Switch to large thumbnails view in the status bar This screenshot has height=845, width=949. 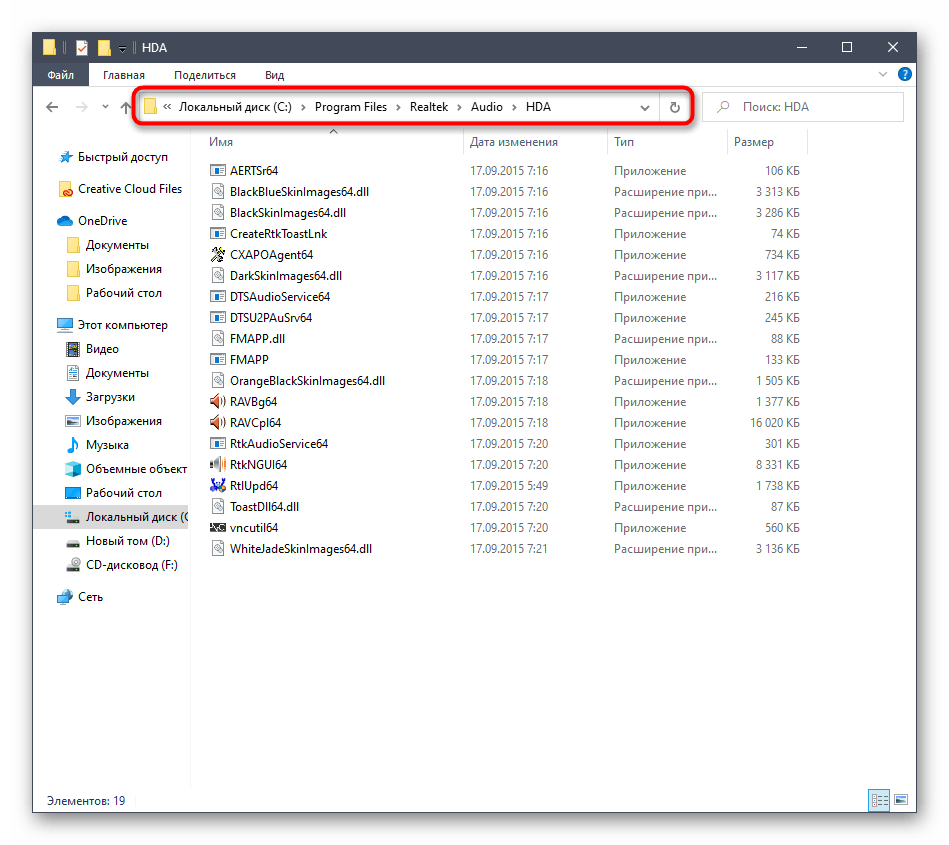900,800
